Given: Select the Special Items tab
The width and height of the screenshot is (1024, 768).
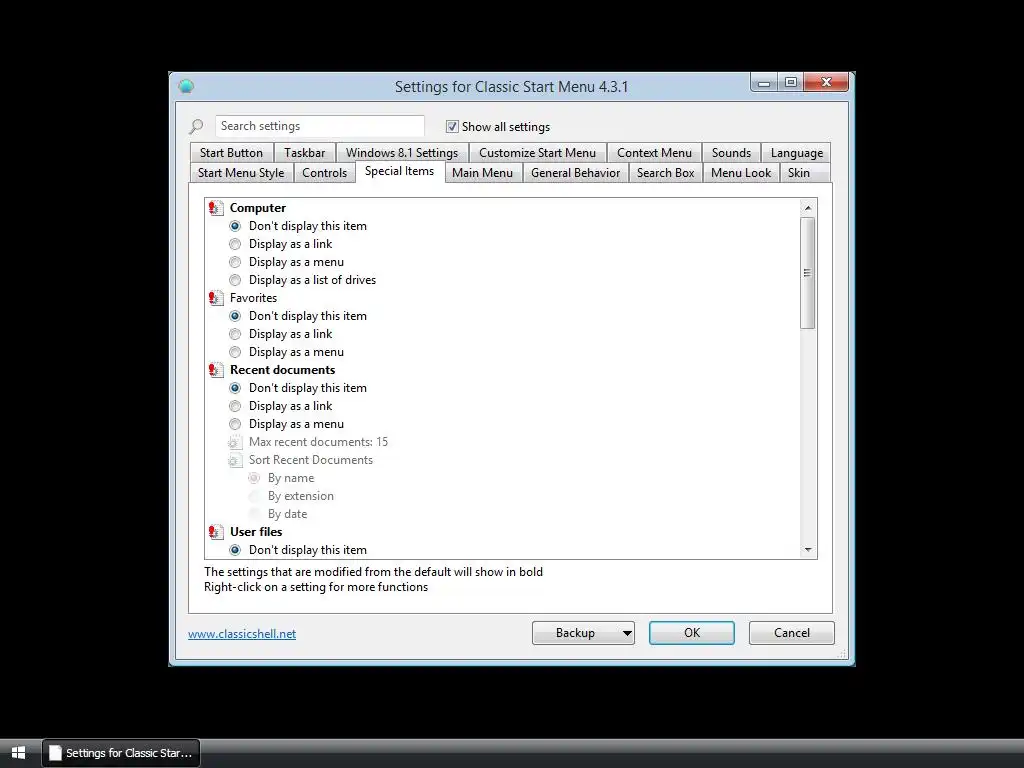Looking at the screenshot, I should [x=400, y=171].
